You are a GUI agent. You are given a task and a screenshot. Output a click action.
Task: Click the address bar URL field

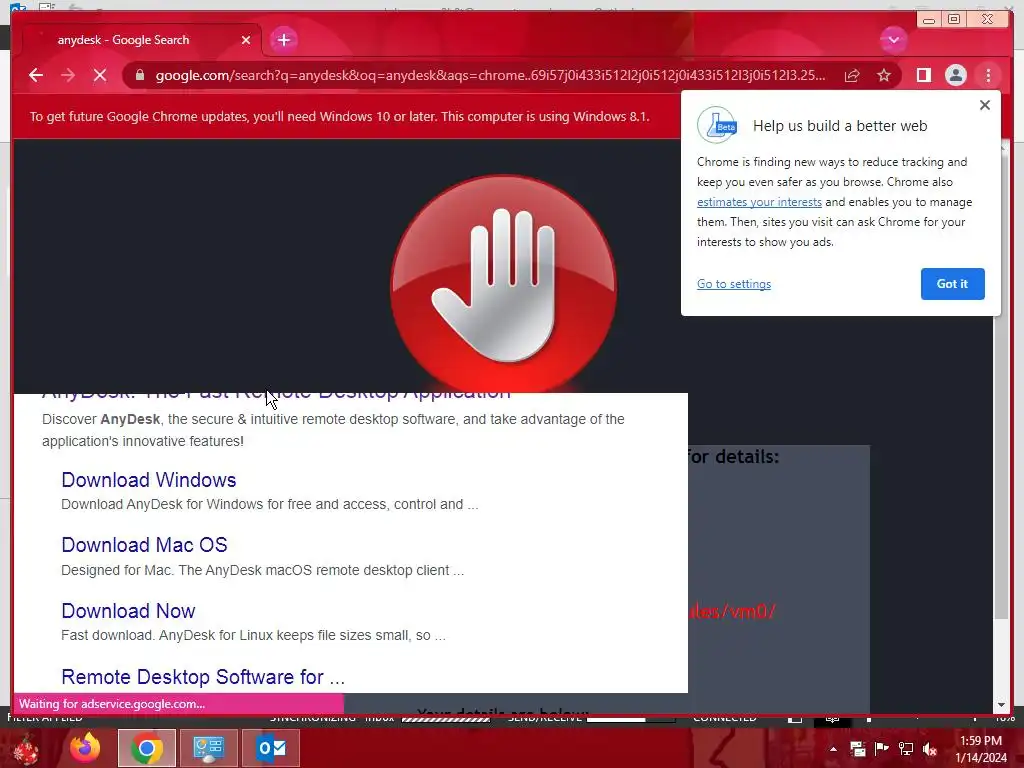click(x=490, y=76)
